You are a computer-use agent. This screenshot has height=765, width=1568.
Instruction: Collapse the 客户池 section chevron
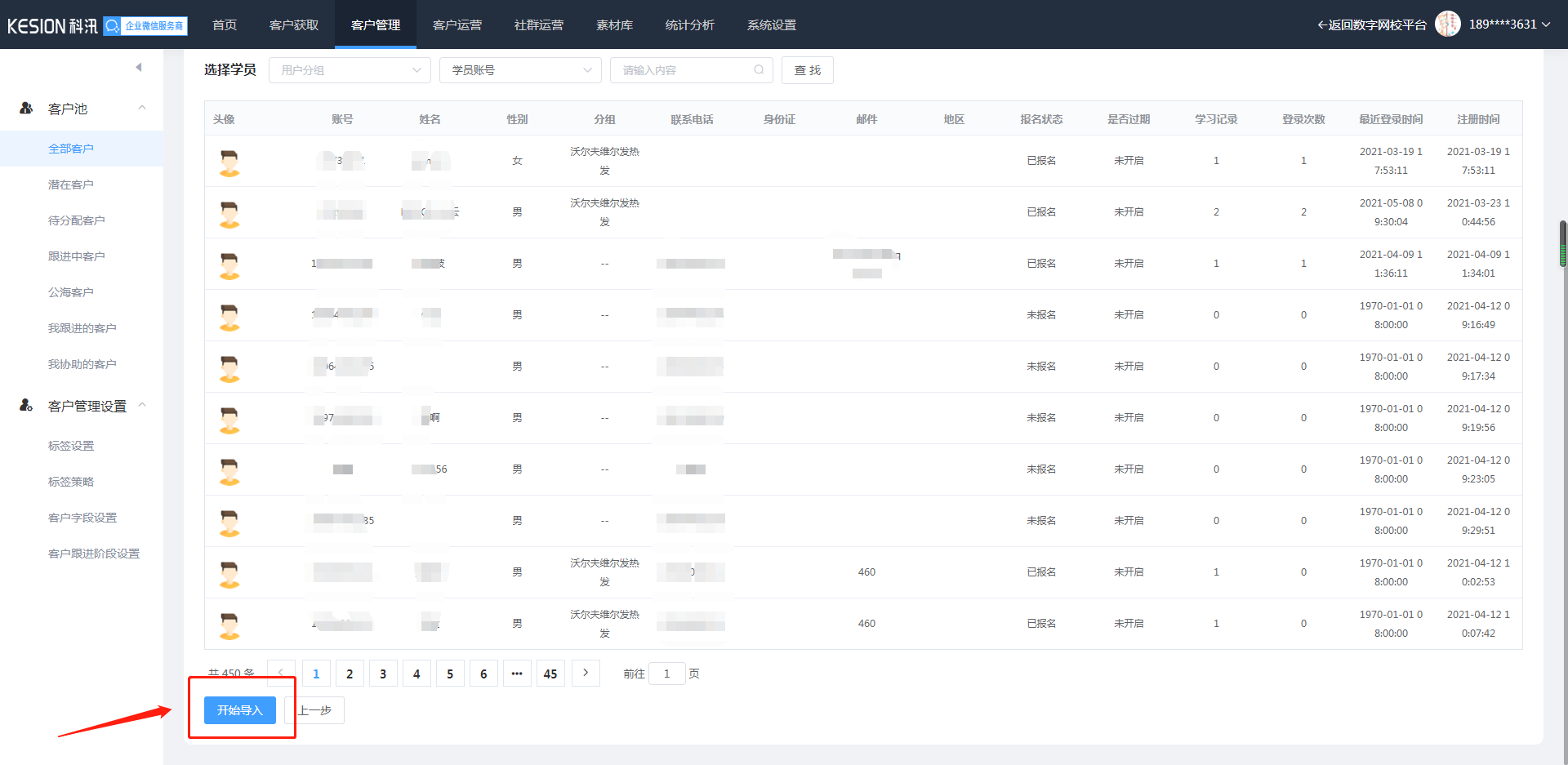(142, 108)
